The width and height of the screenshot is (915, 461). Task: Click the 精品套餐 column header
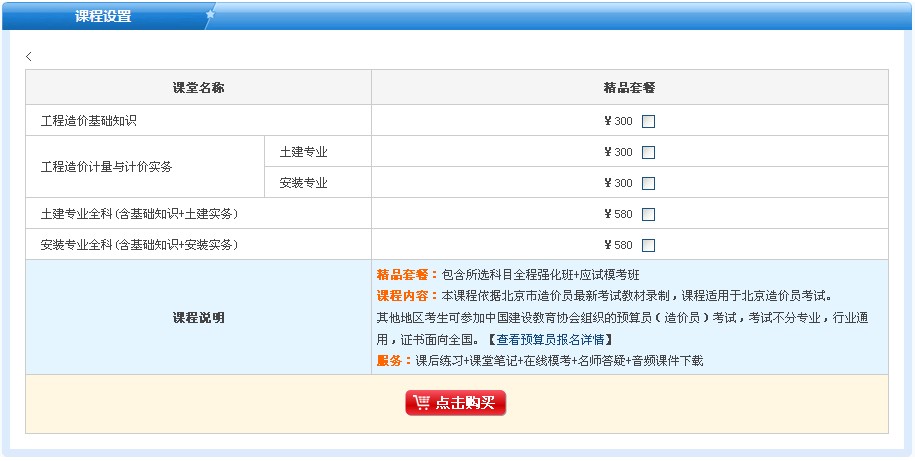[629, 88]
